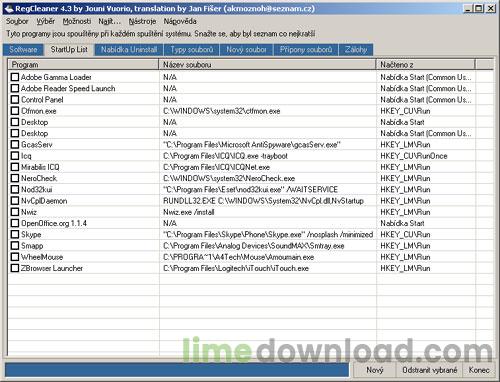Click the Nwiz.exe /install cell
Screen dimensions: 500x382
(x=189, y=212)
